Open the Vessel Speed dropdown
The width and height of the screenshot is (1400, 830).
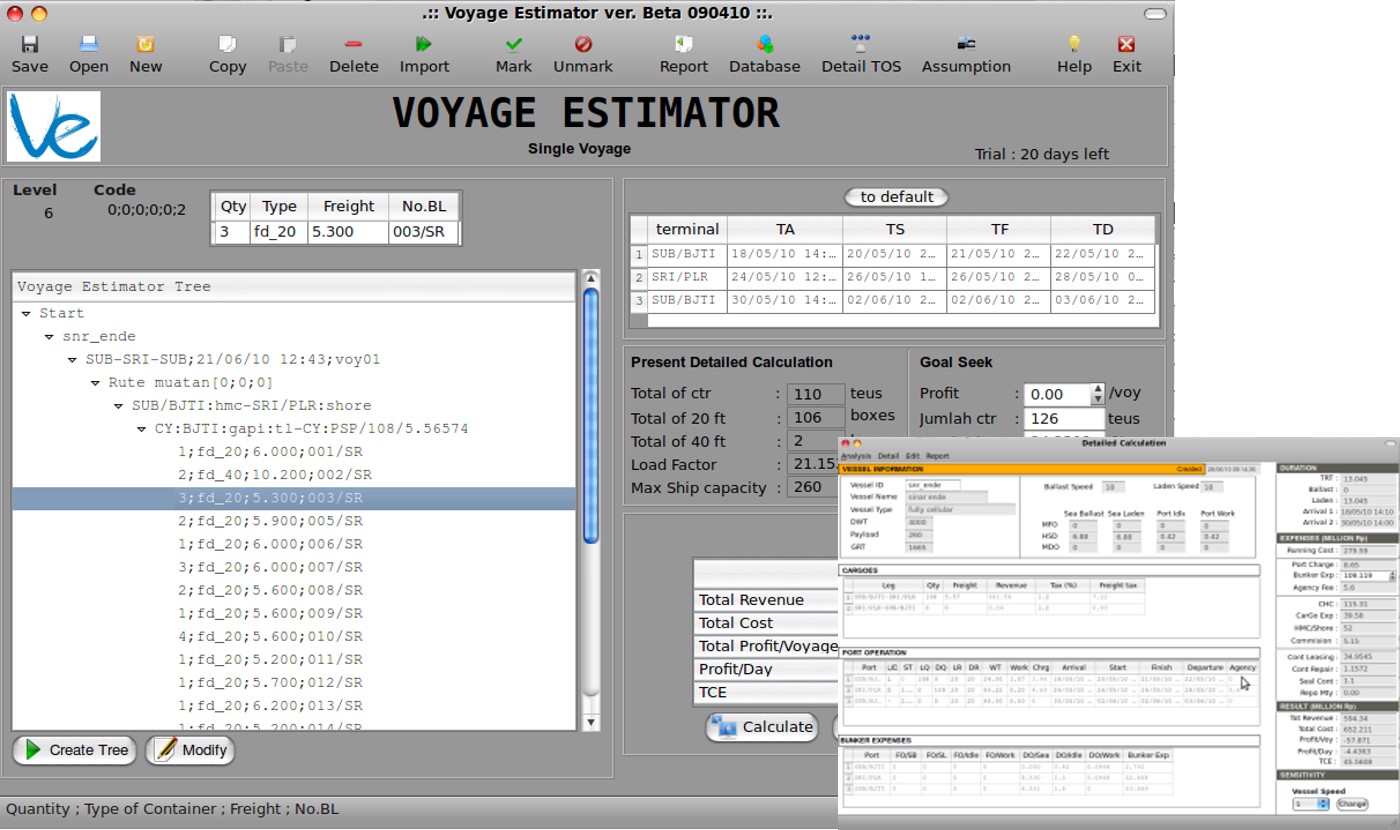coord(1310,804)
